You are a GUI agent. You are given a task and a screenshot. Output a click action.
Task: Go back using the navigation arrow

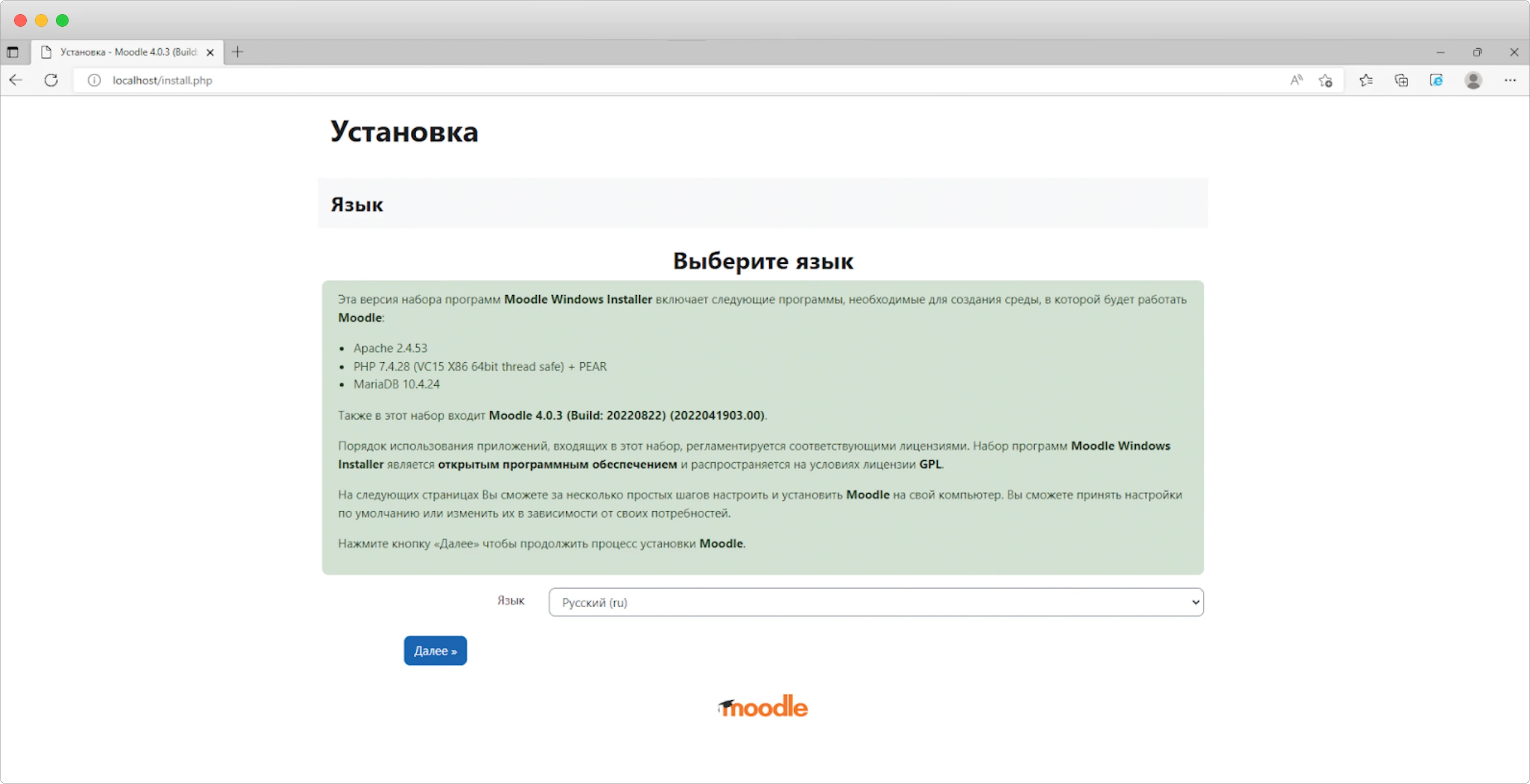pyautogui.click(x=15, y=80)
